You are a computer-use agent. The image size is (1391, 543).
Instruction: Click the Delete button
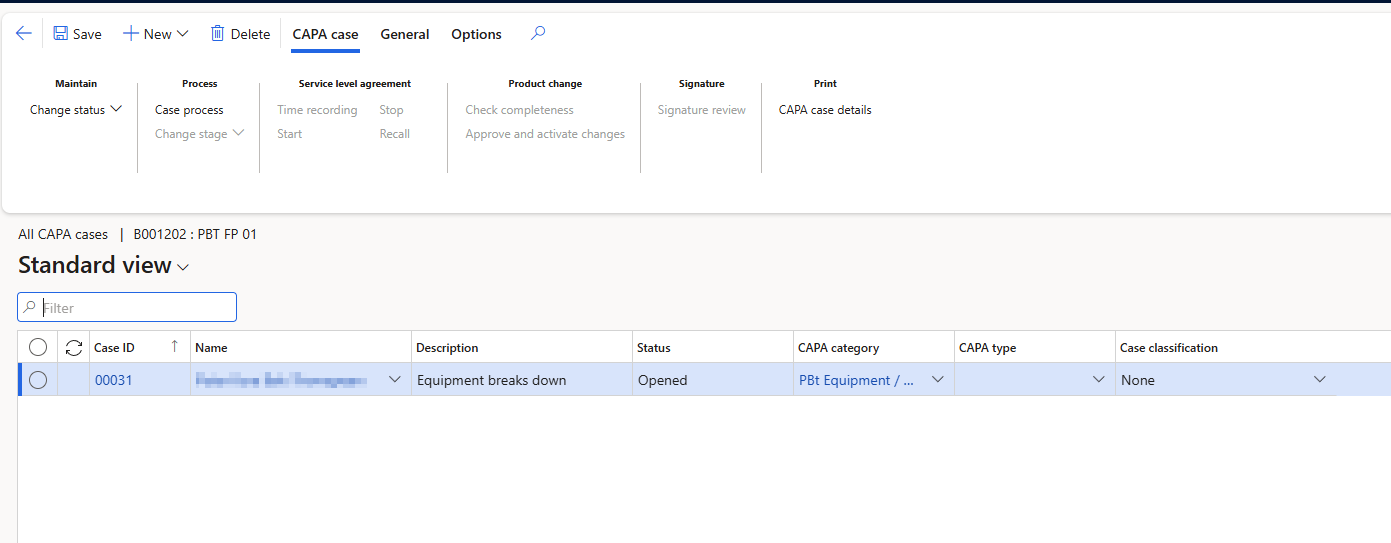click(240, 34)
